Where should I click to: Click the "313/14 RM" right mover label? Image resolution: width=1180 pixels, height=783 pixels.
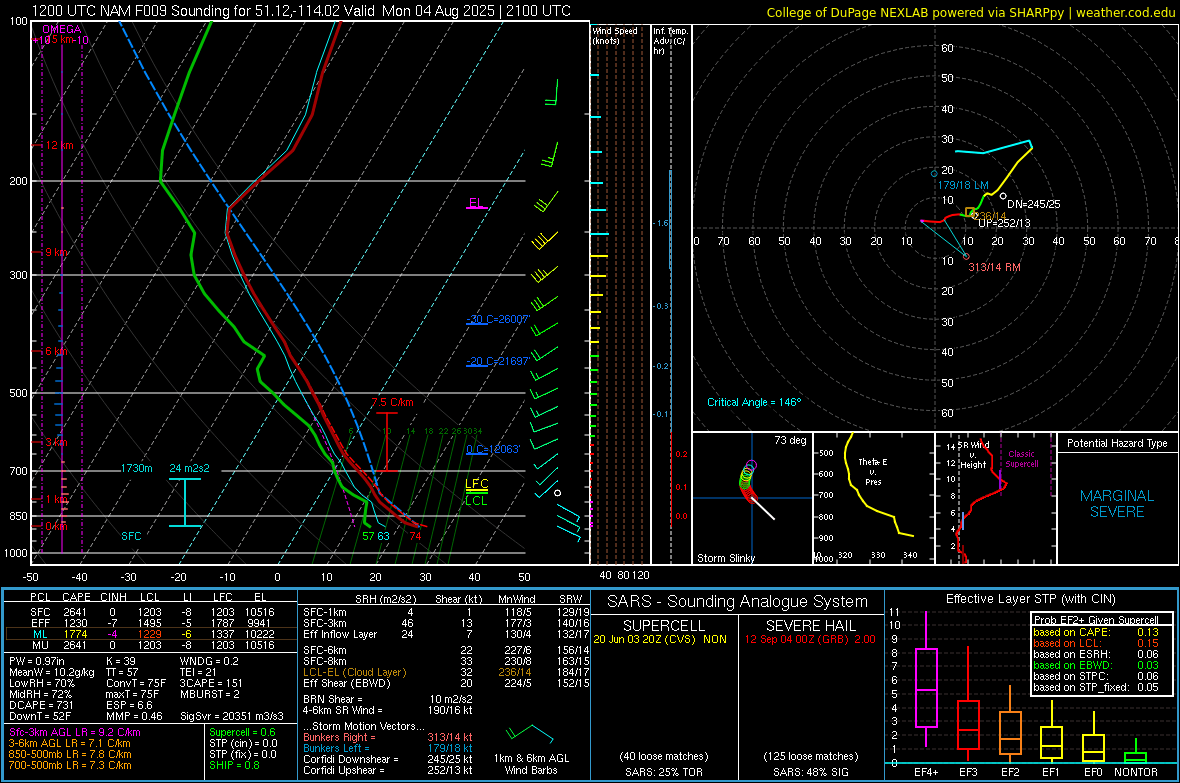(994, 267)
